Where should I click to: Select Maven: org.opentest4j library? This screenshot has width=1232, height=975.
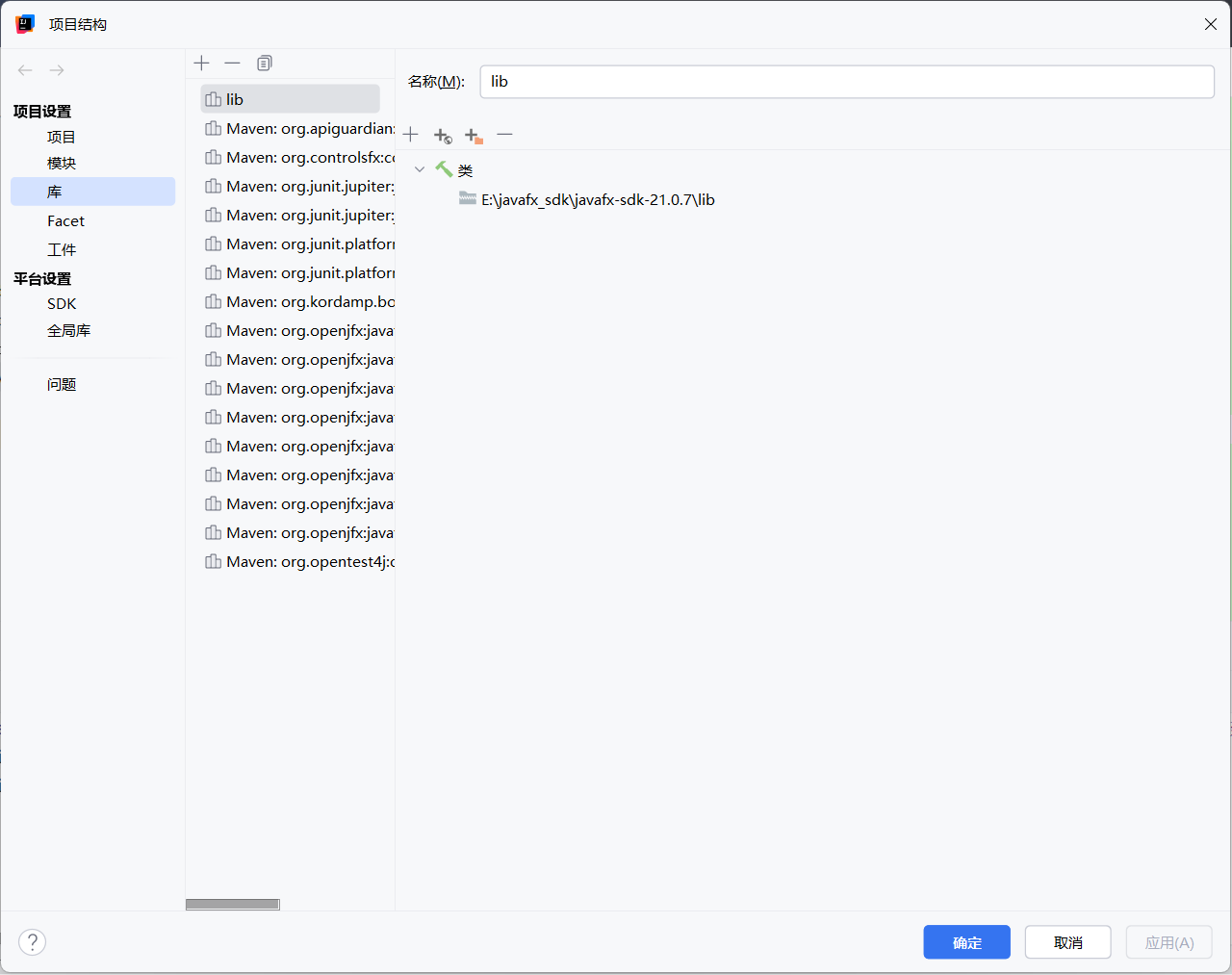[x=299, y=561]
